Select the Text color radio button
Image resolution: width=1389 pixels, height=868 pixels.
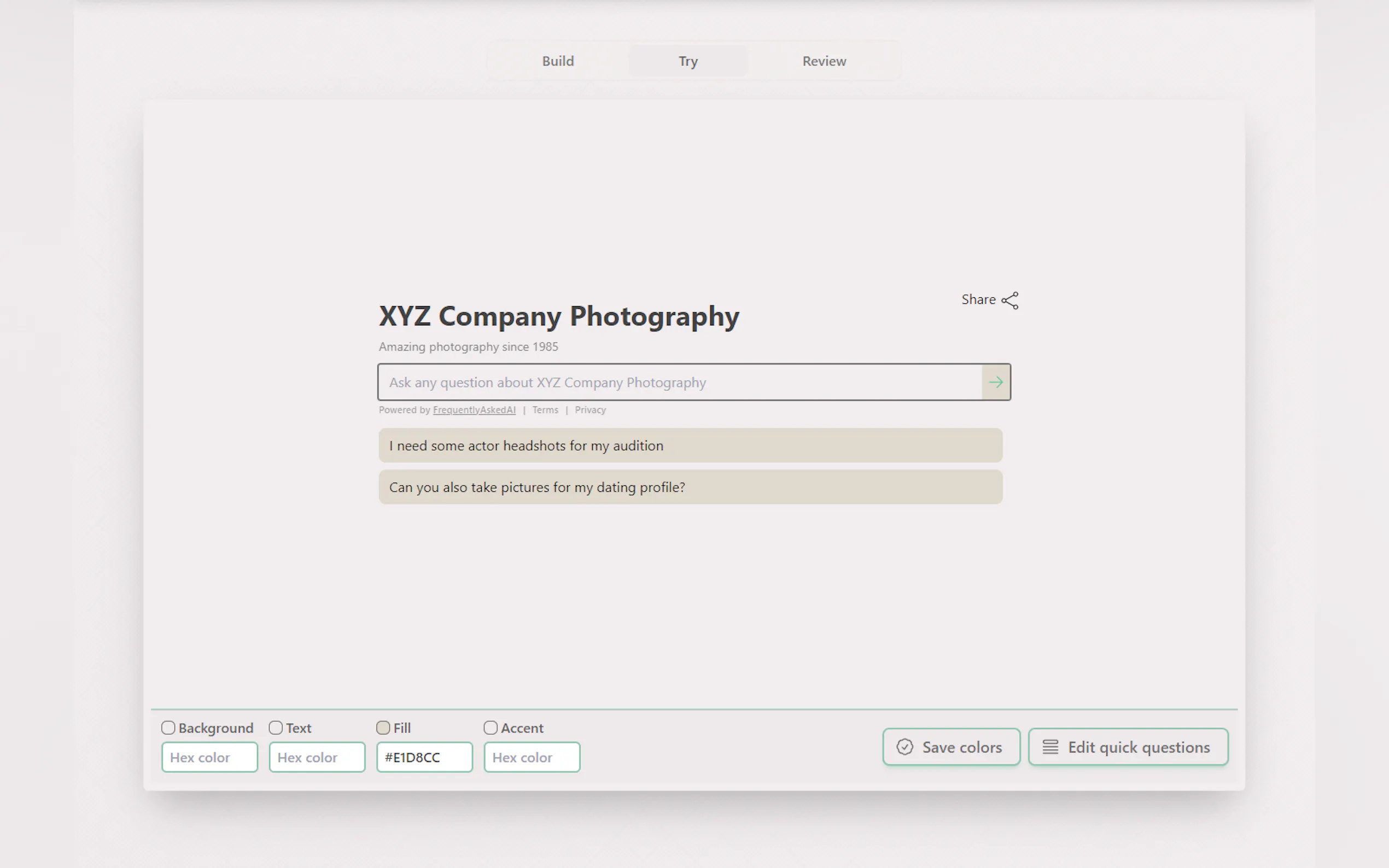275,728
